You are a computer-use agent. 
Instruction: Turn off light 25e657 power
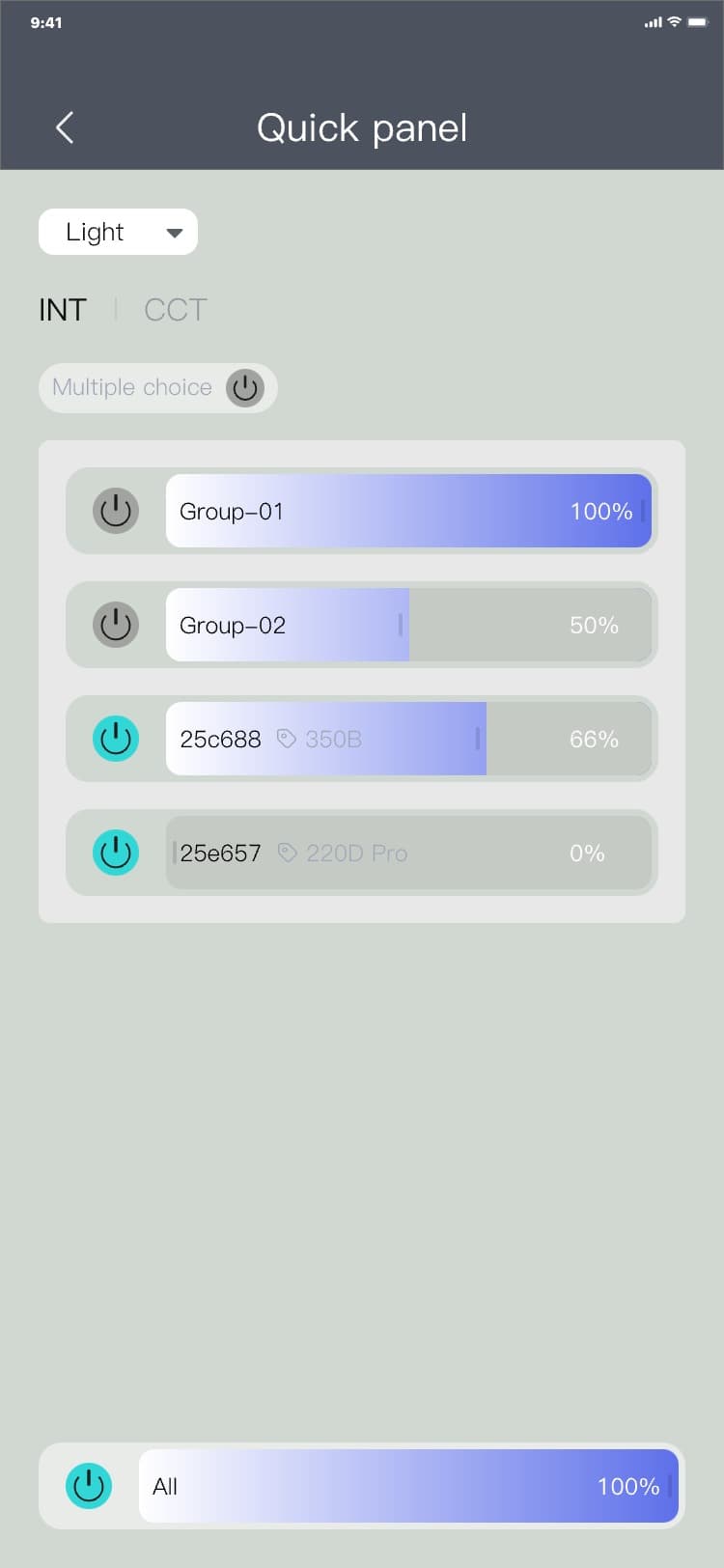coord(116,853)
